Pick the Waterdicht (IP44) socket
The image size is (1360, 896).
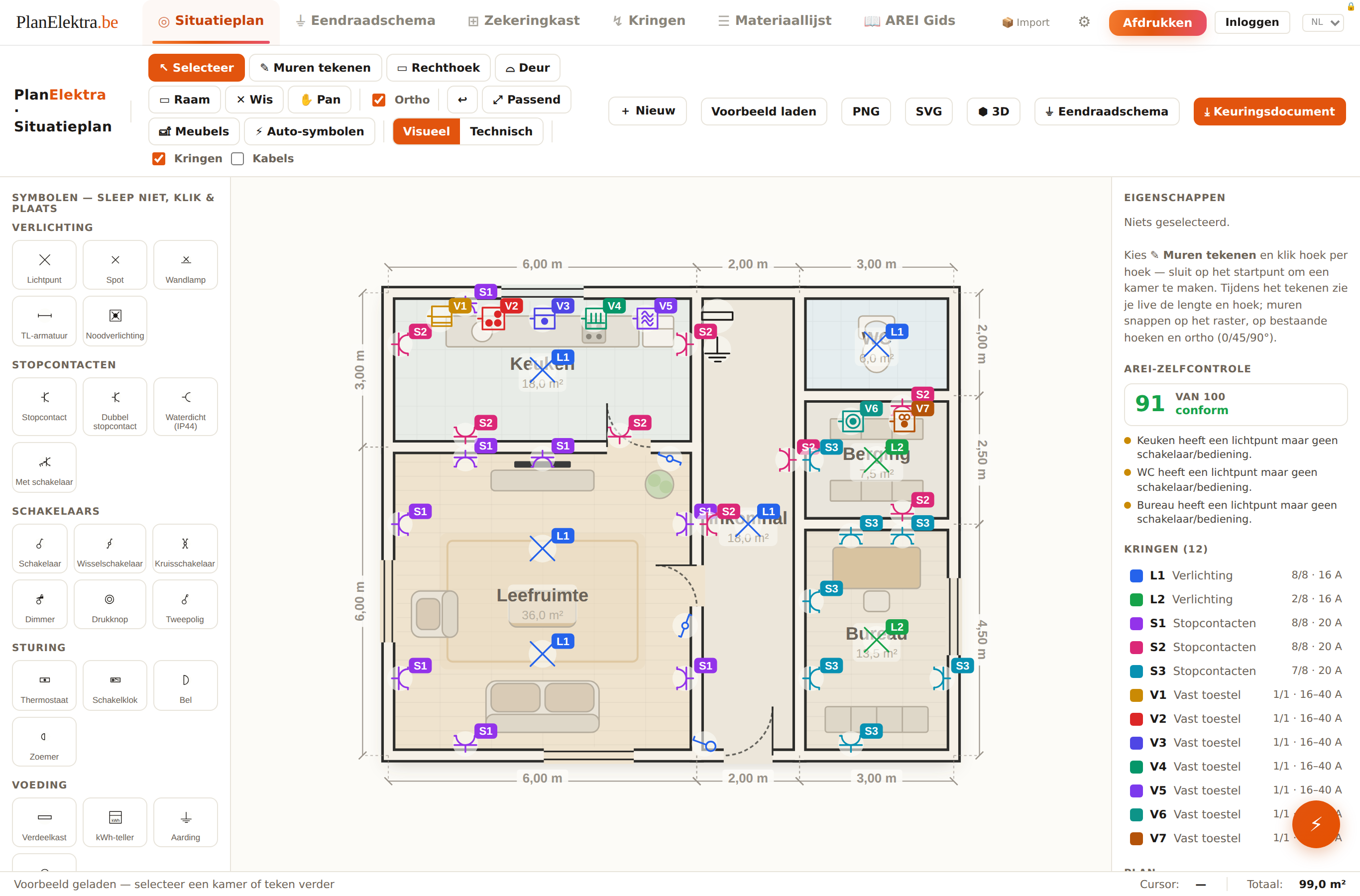[x=186, y=406]
